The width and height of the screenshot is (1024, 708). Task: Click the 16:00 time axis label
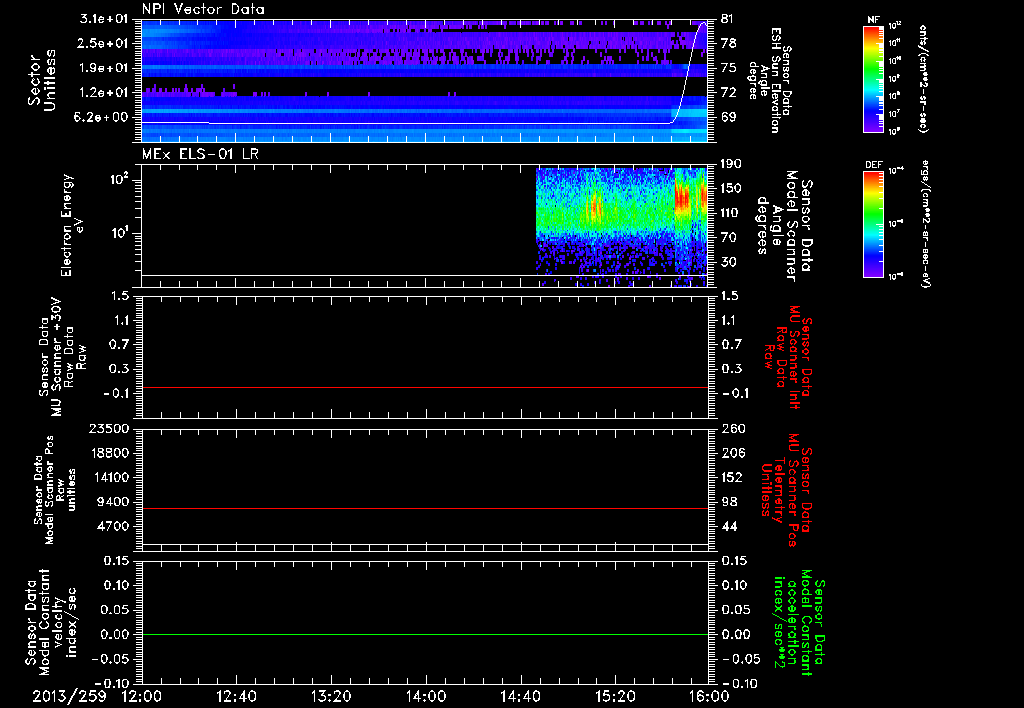coord(709,696)
